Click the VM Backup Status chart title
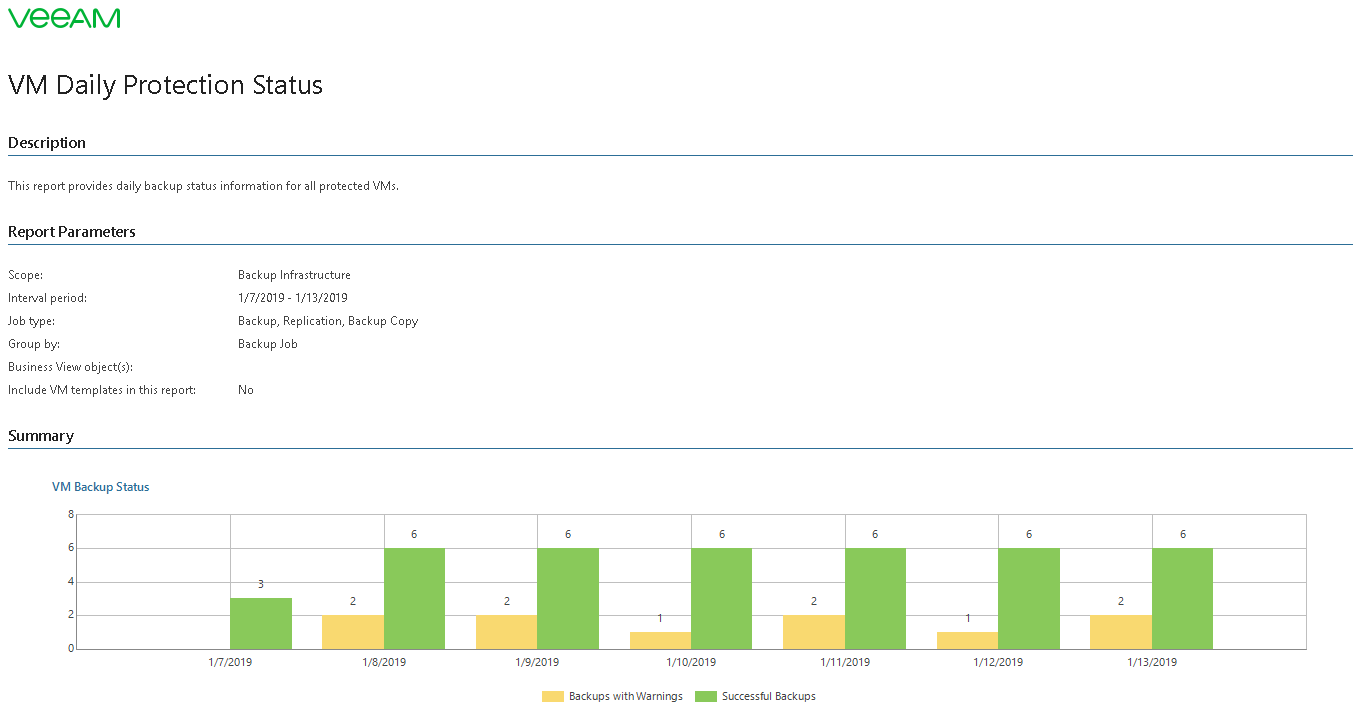Image resolution: width=1359 pixels, height=714 pixels. pyautogui.click(x=101, y=487)
